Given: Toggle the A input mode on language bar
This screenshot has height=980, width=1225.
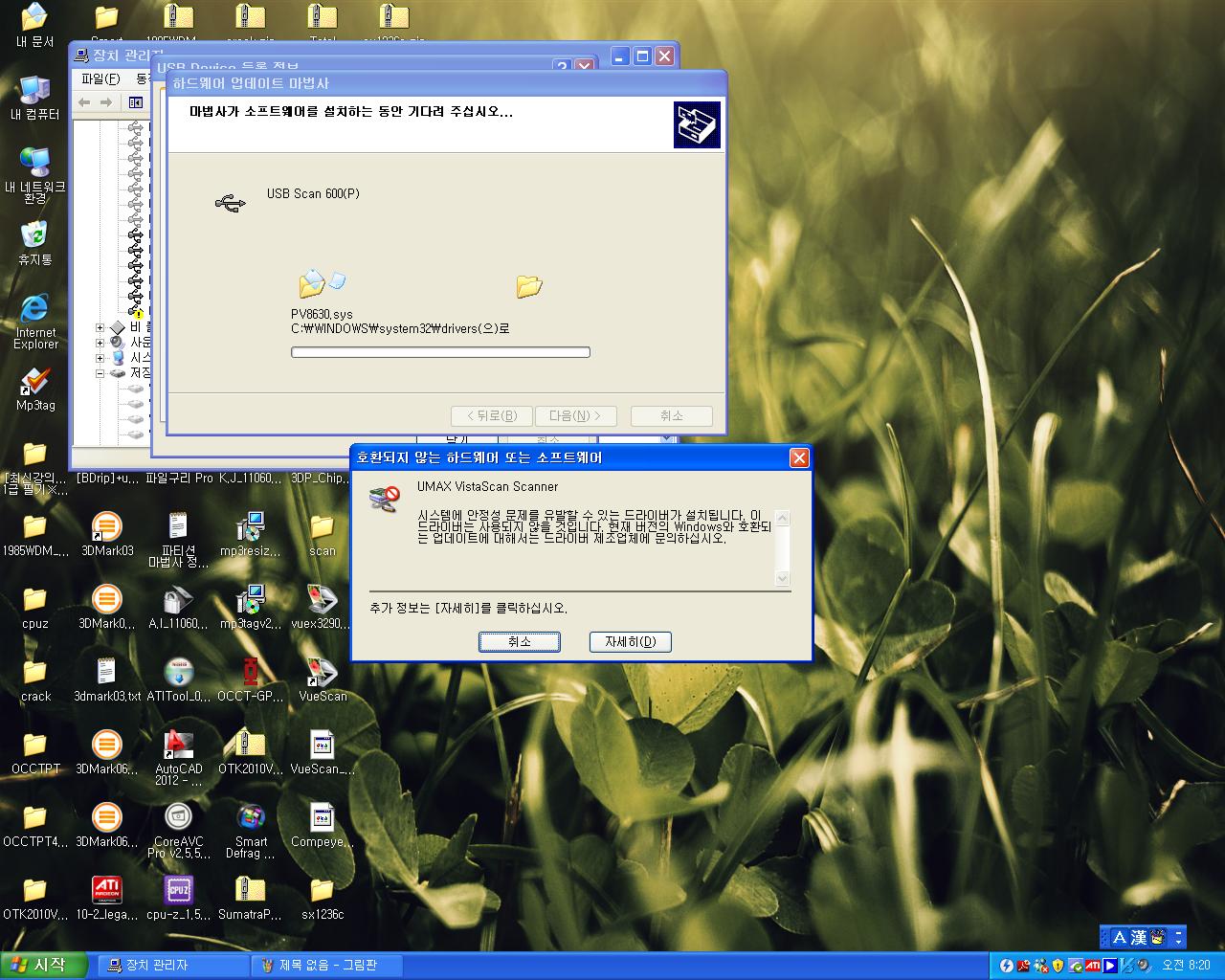Looking at the screenshot, I should (x=1119, y=937).
